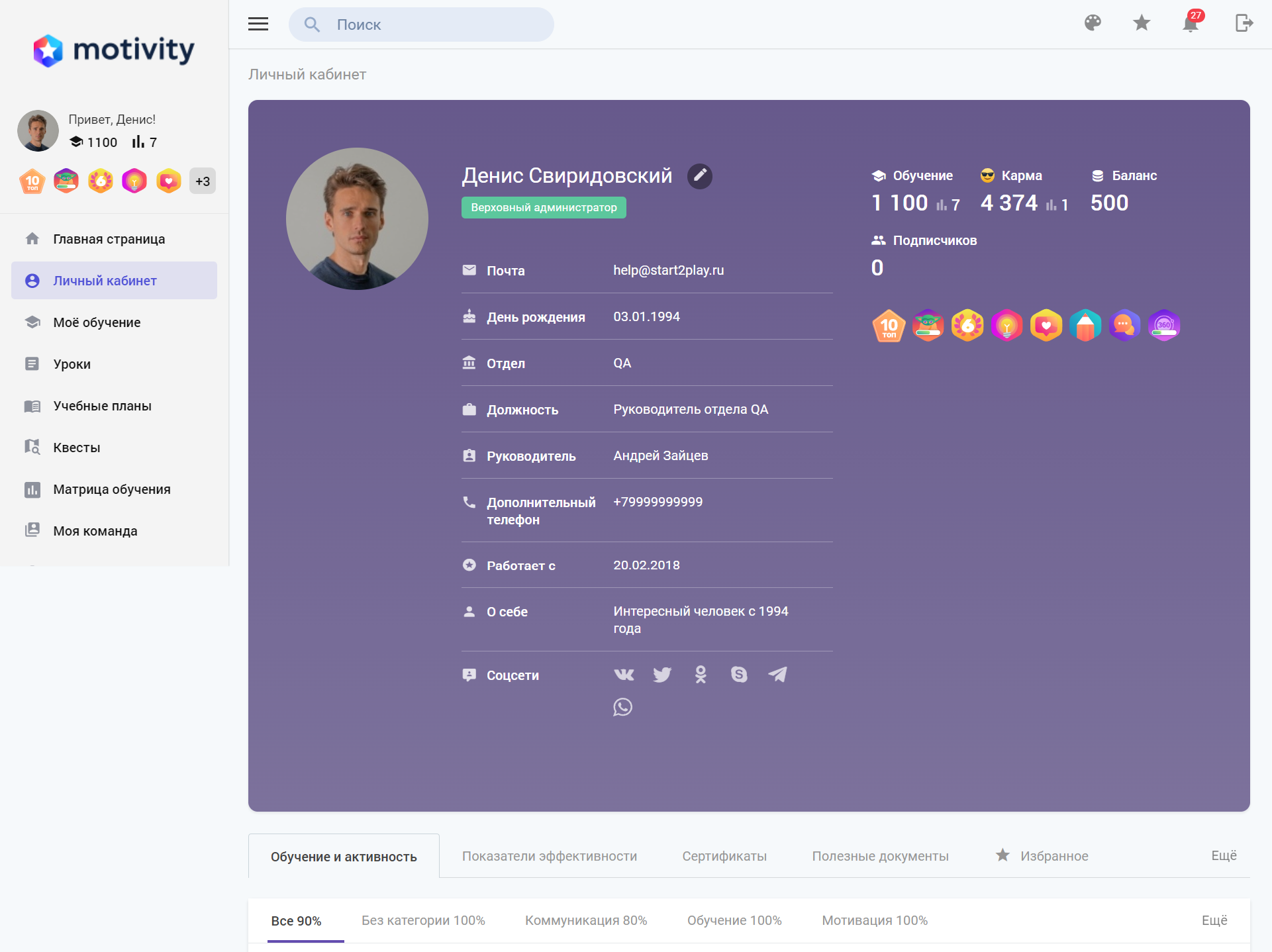Open the Telegram social icon

point(777,675)
